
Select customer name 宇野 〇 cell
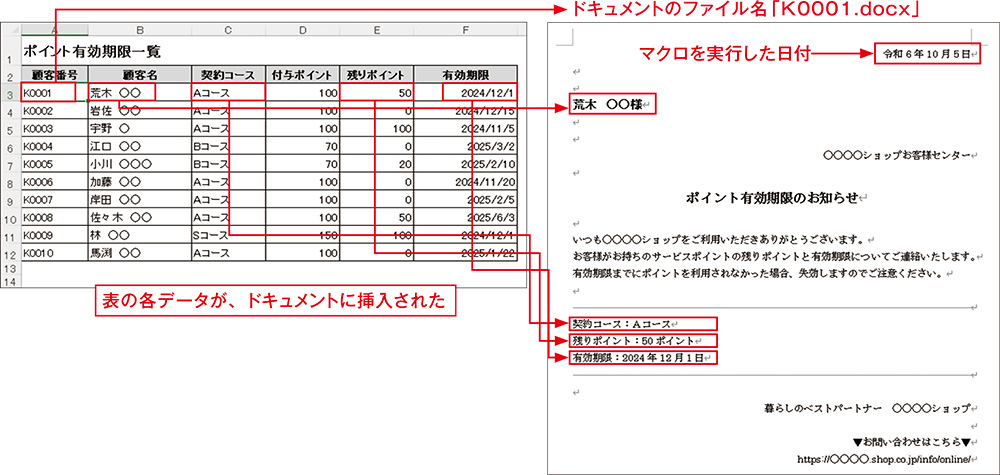point(140,129)
